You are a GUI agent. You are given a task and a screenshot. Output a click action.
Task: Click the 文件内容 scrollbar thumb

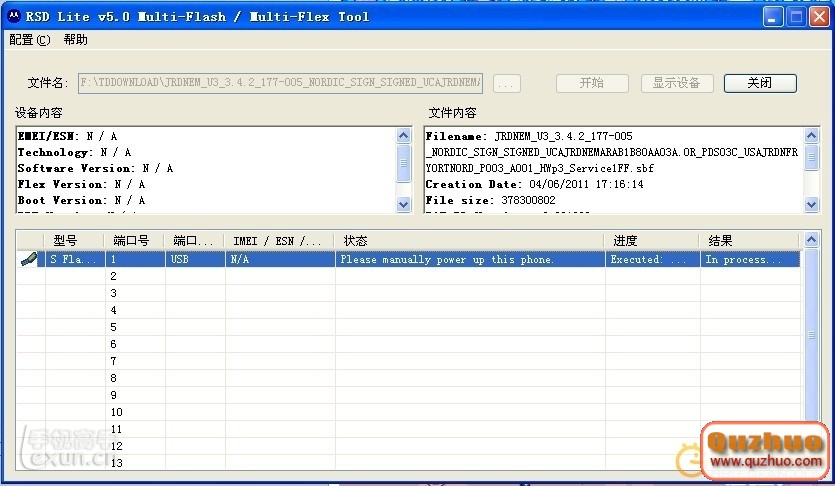click(811, 157)
